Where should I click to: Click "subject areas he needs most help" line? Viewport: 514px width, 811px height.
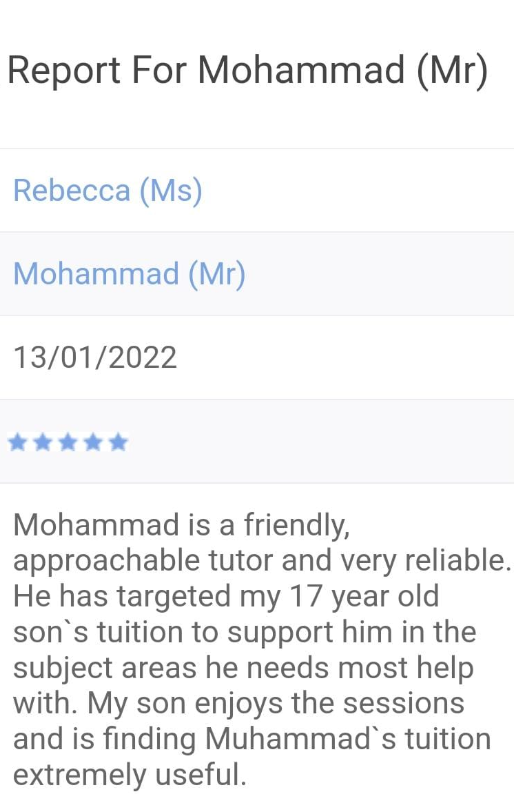tap(243, 668)
